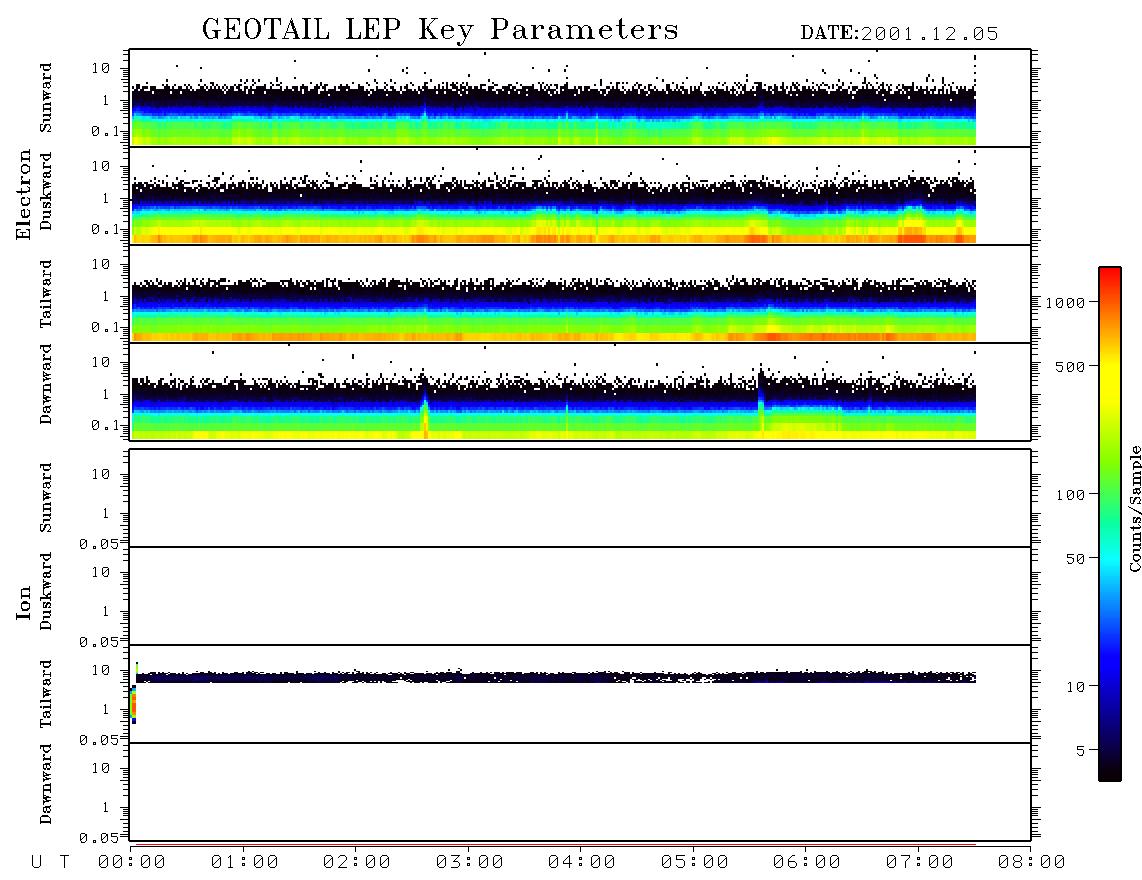Click the 0.05 tick on Ion Sunward axis

pos(99,544)
